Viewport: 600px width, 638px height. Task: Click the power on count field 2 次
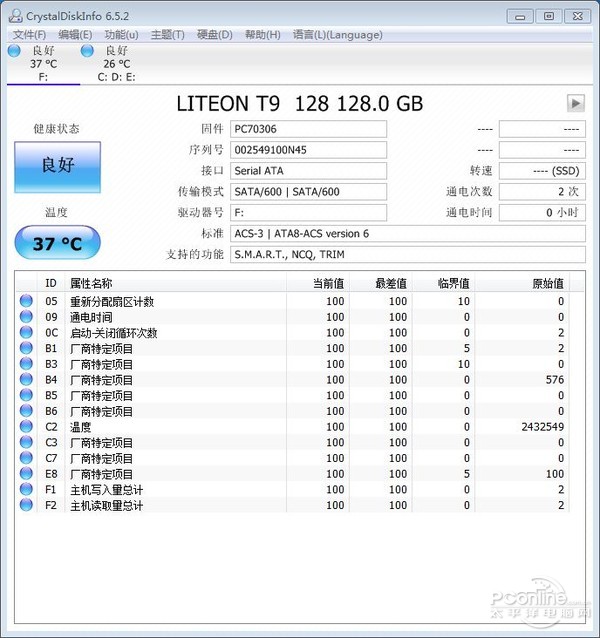542,192
